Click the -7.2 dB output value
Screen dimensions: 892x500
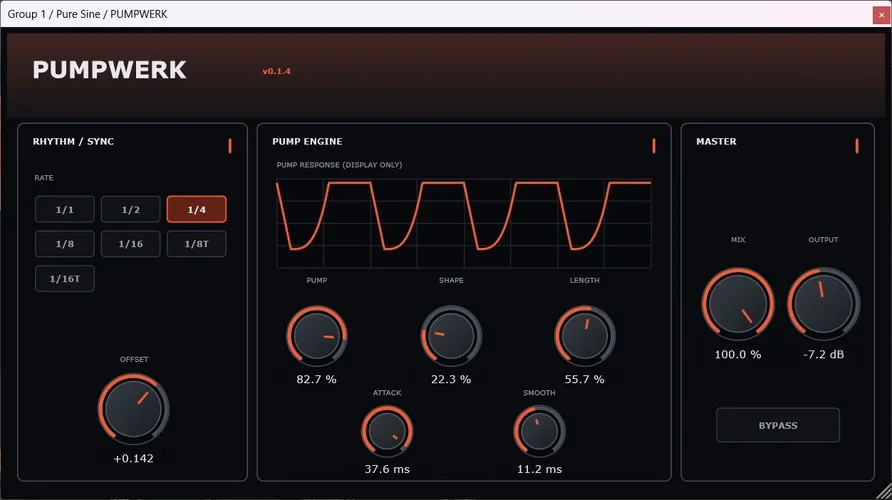tap(823, 354)
